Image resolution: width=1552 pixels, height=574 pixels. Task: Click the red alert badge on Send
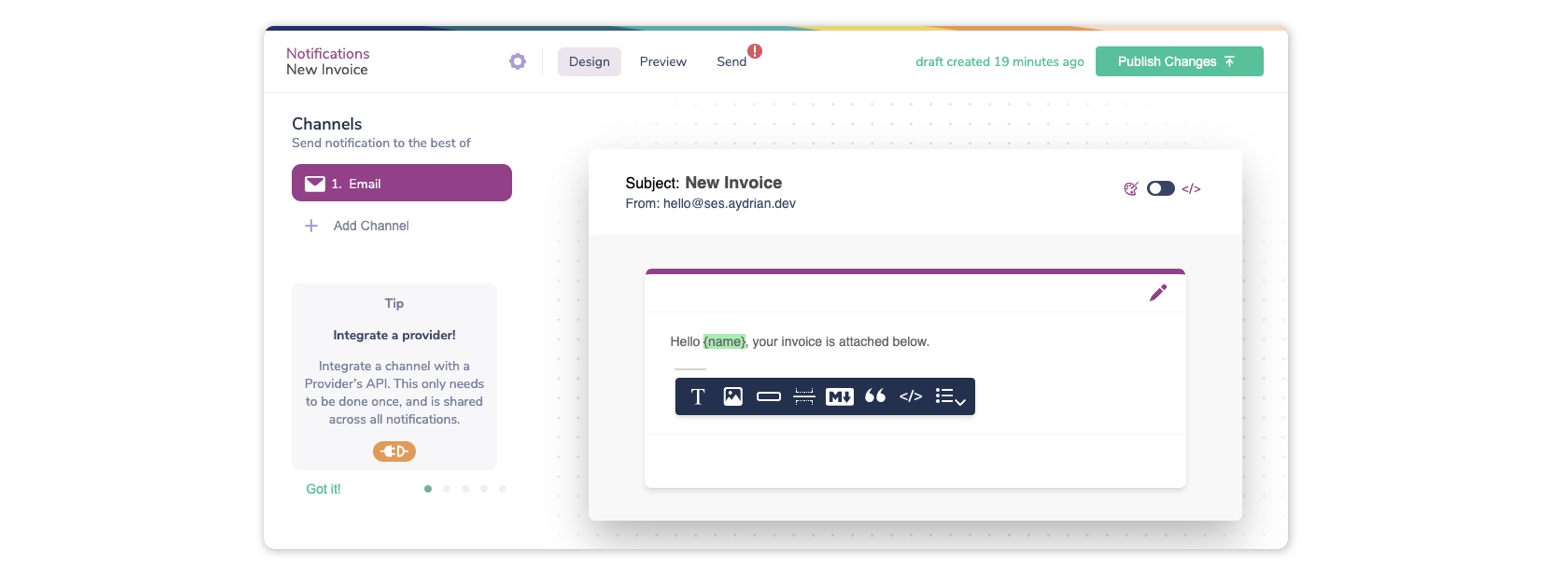754,51
